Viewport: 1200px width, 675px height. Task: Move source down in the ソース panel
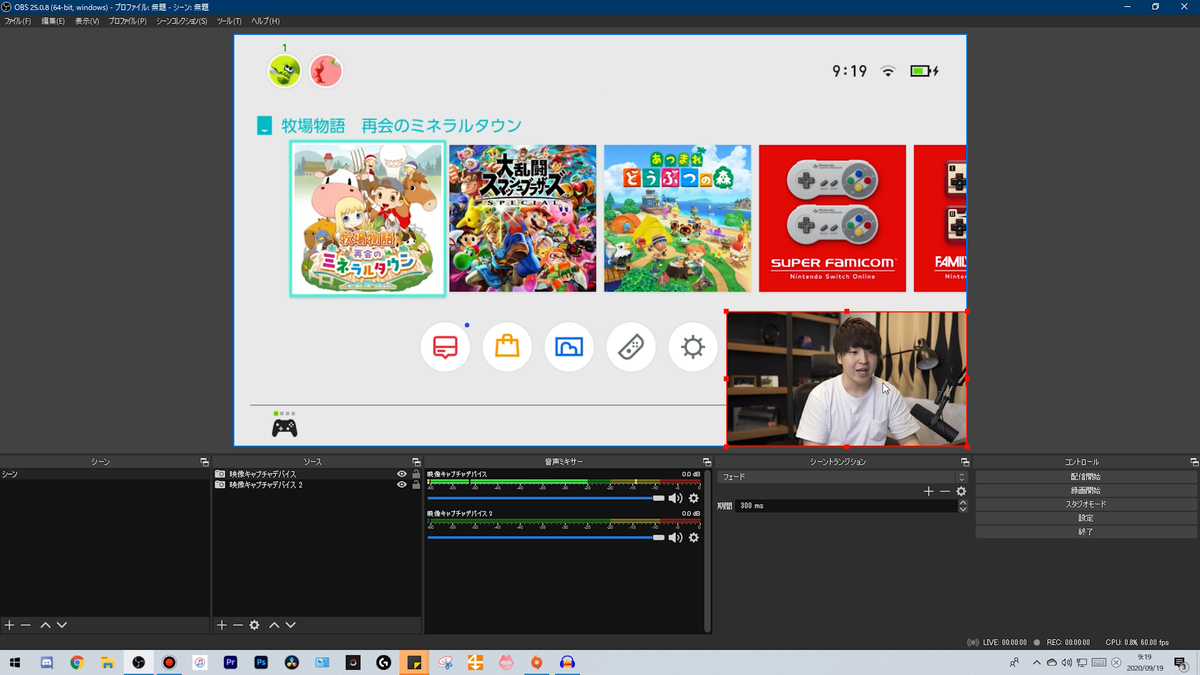pos(291,625)
